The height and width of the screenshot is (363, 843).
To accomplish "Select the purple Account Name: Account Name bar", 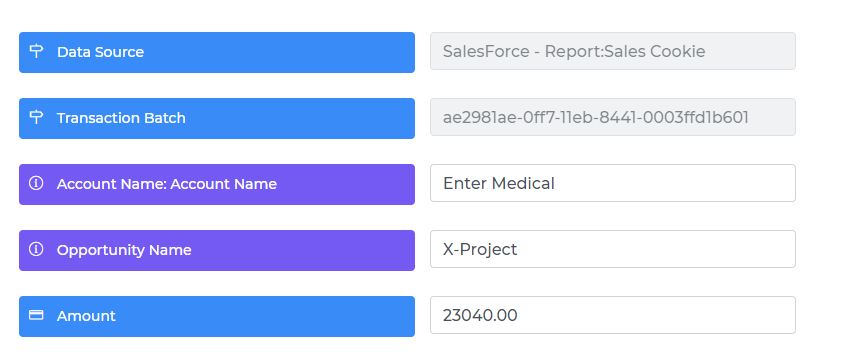I will coord(217,184).
